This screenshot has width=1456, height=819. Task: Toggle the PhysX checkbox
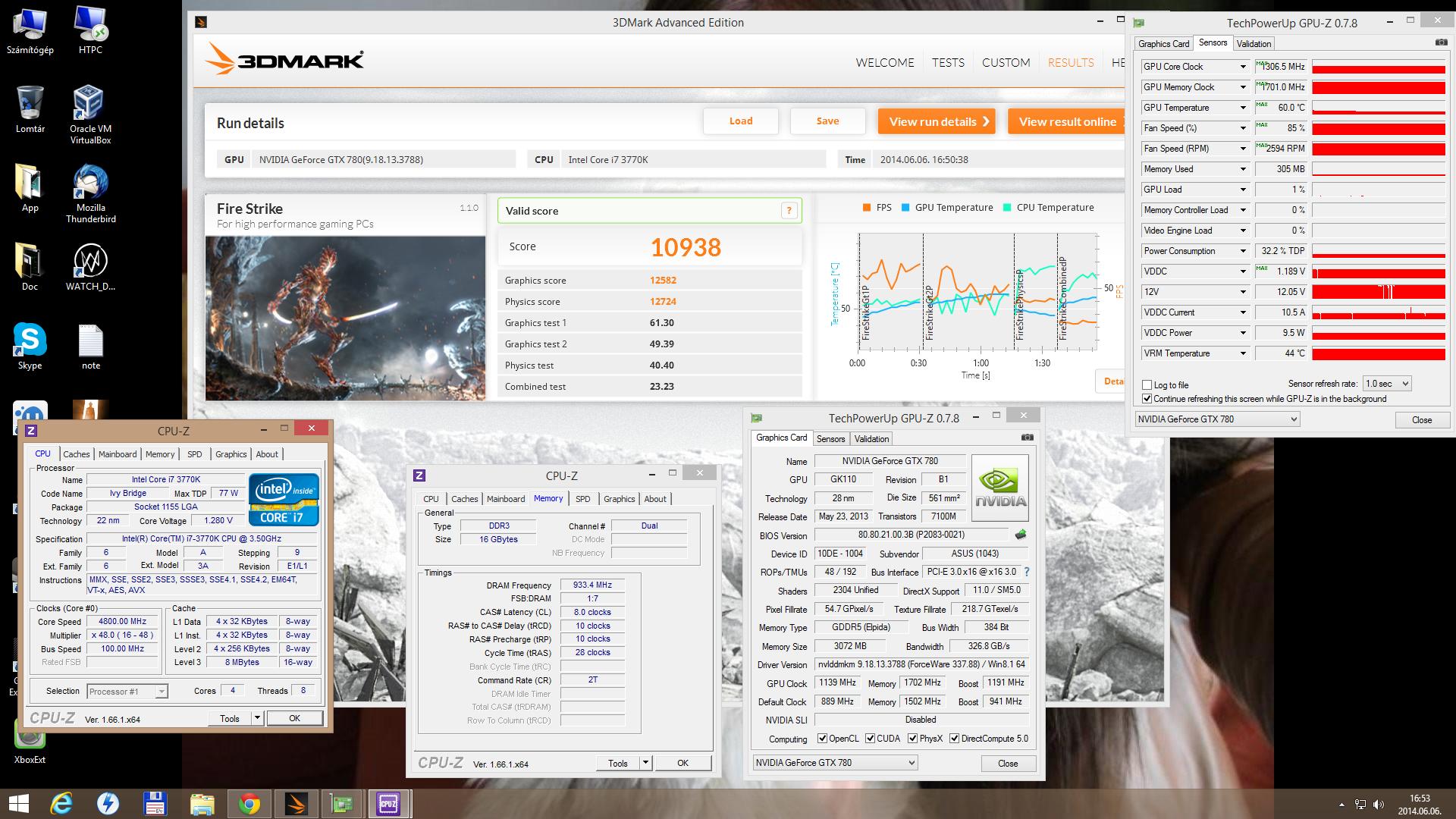pos(912,739)
